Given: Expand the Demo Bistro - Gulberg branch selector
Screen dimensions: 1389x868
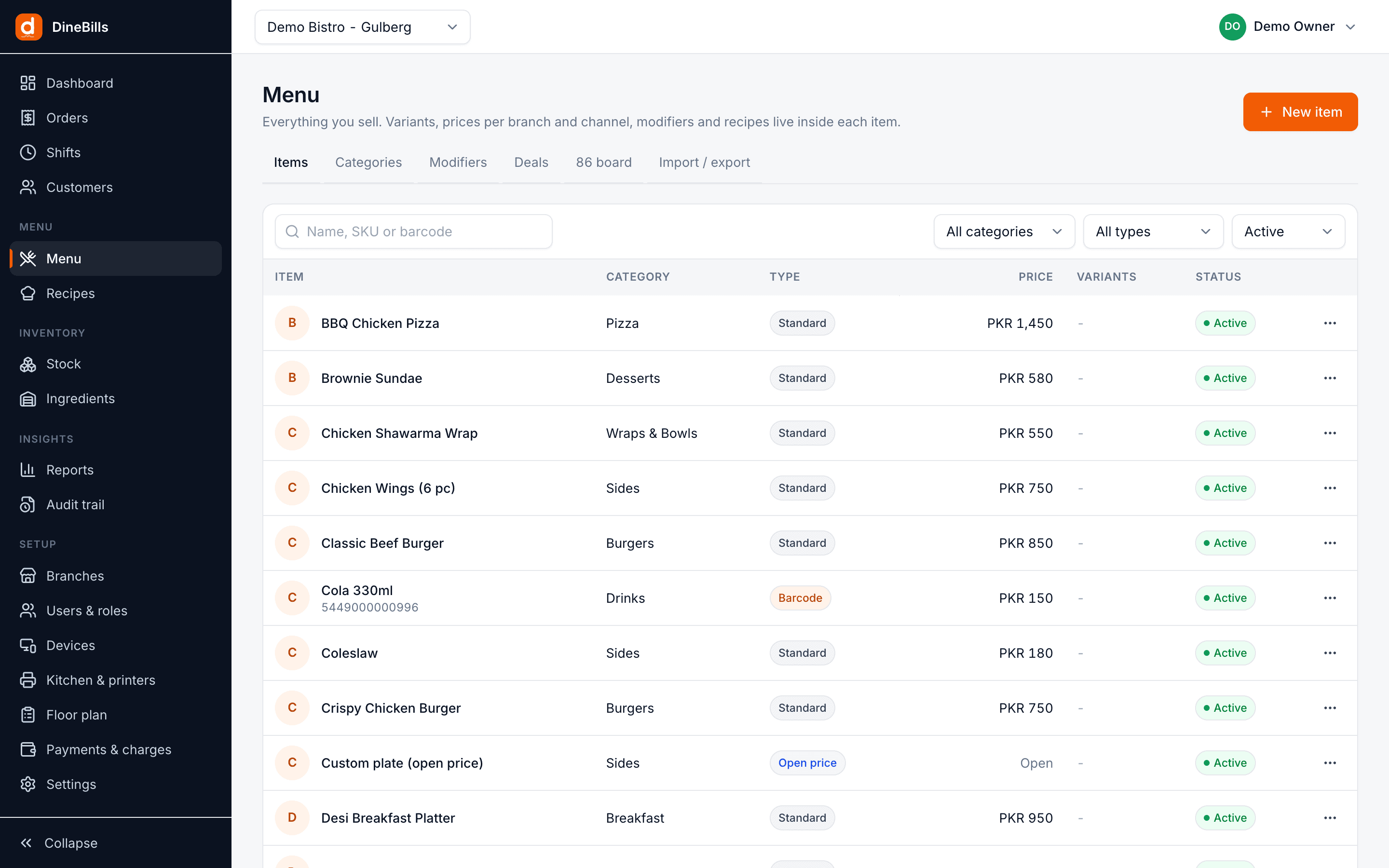Looking at the screenshot, I should tap(362, 27).
